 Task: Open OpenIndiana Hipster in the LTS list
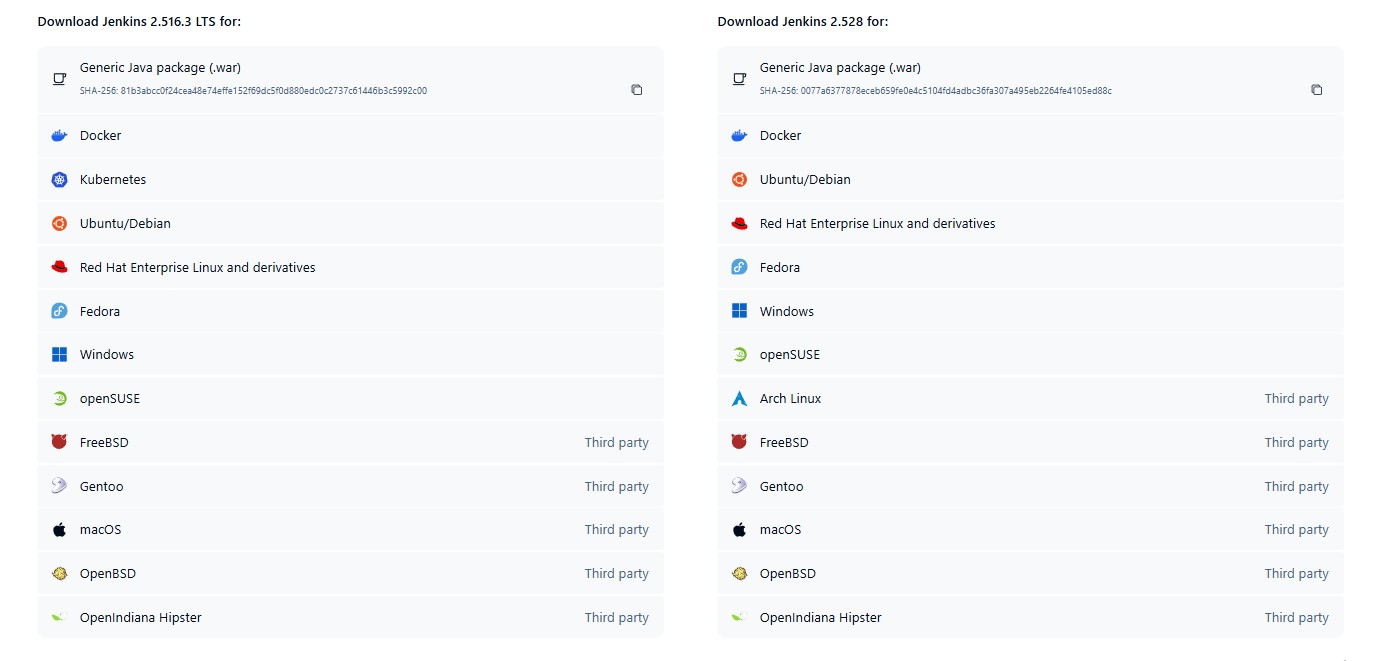click(140, 618)
